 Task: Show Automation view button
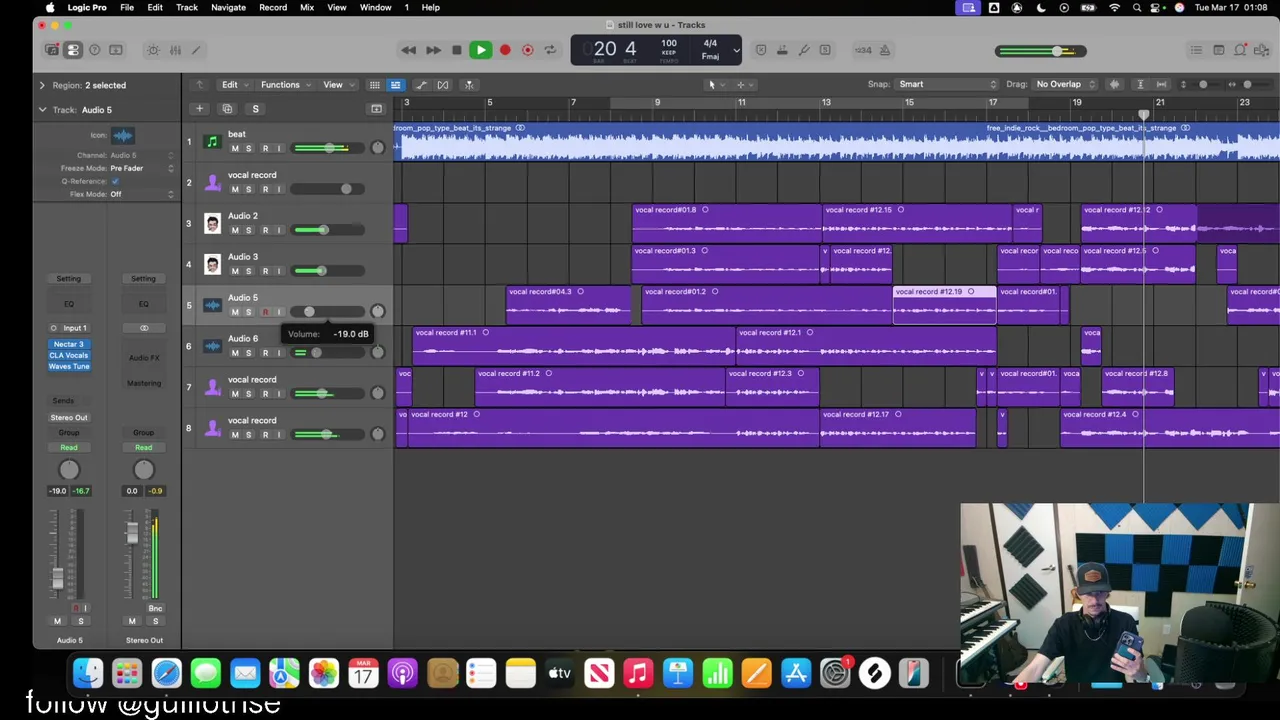(421, 85)
